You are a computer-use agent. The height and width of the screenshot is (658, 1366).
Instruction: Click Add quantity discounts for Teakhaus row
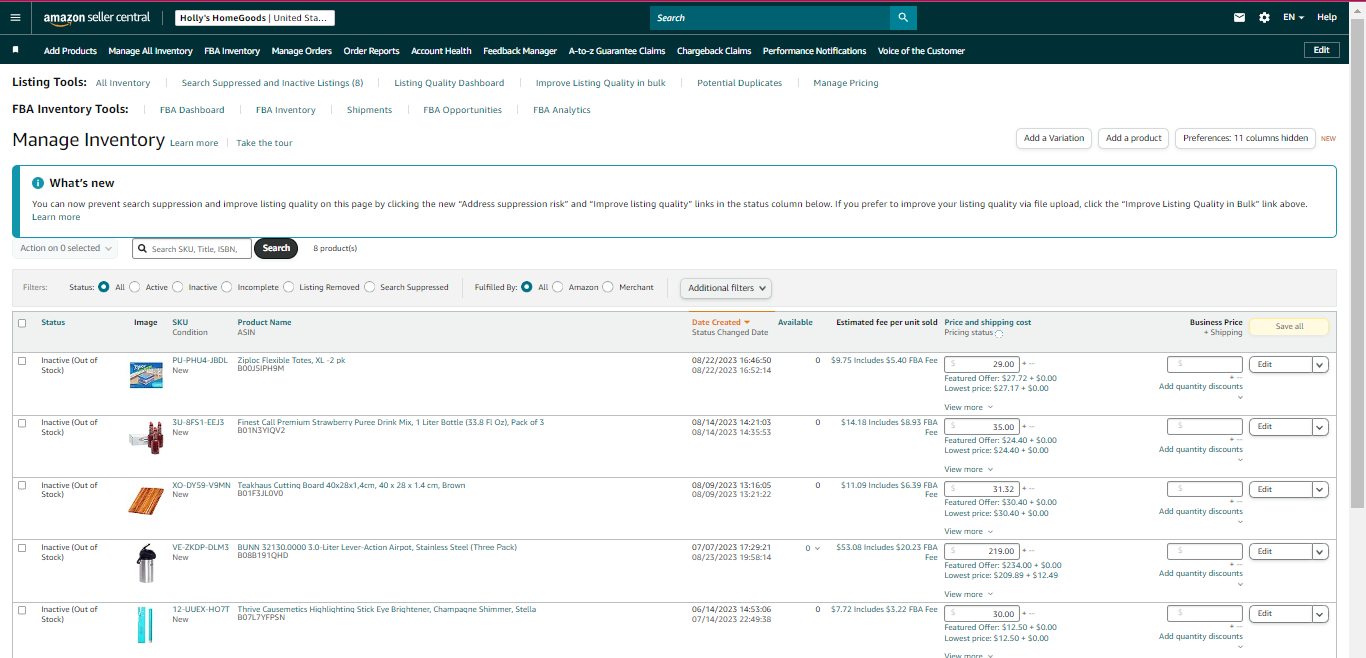1200,511
